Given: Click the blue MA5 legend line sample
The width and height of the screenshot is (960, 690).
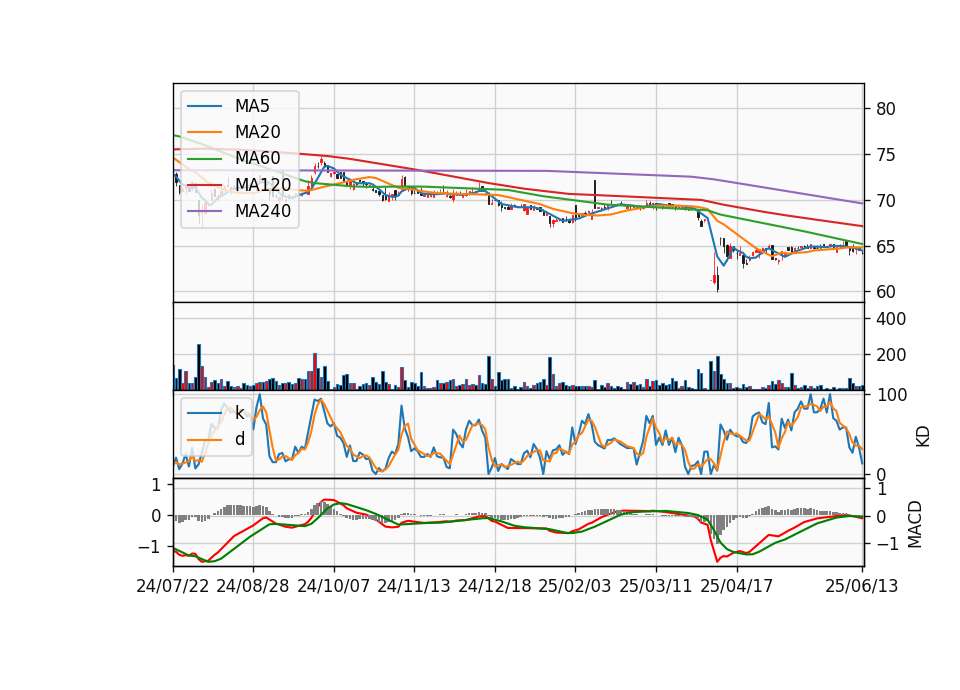Looking at the screenshot, I should (204, 107).
